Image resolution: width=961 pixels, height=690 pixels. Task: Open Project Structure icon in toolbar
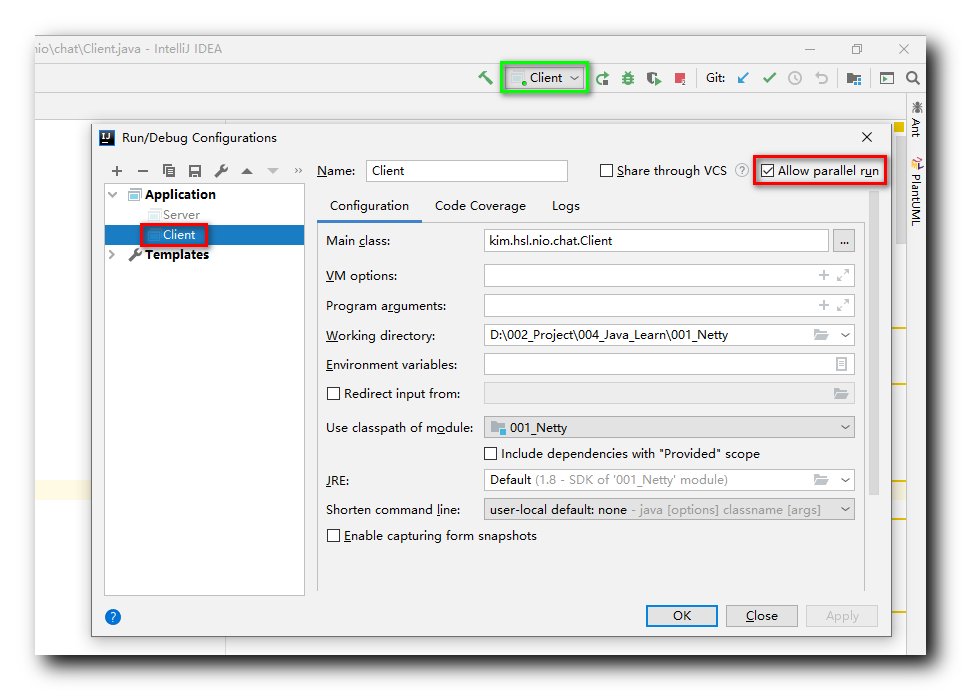854,78
